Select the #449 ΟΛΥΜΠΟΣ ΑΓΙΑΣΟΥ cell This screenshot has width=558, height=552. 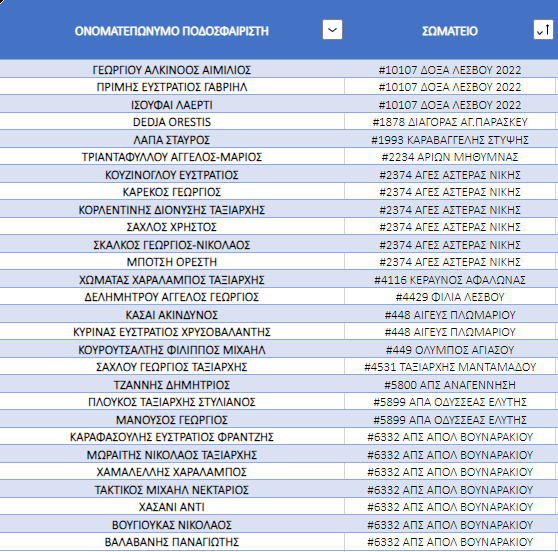[450, 349]
